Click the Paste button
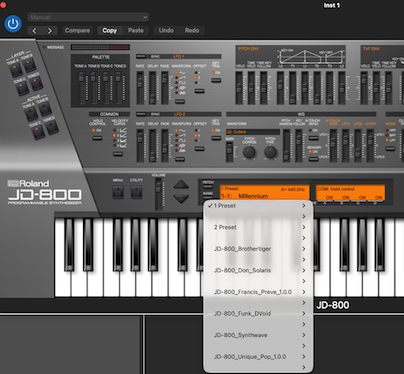Image resolution: width=404 pixels, height=374 pixels. 136,31
